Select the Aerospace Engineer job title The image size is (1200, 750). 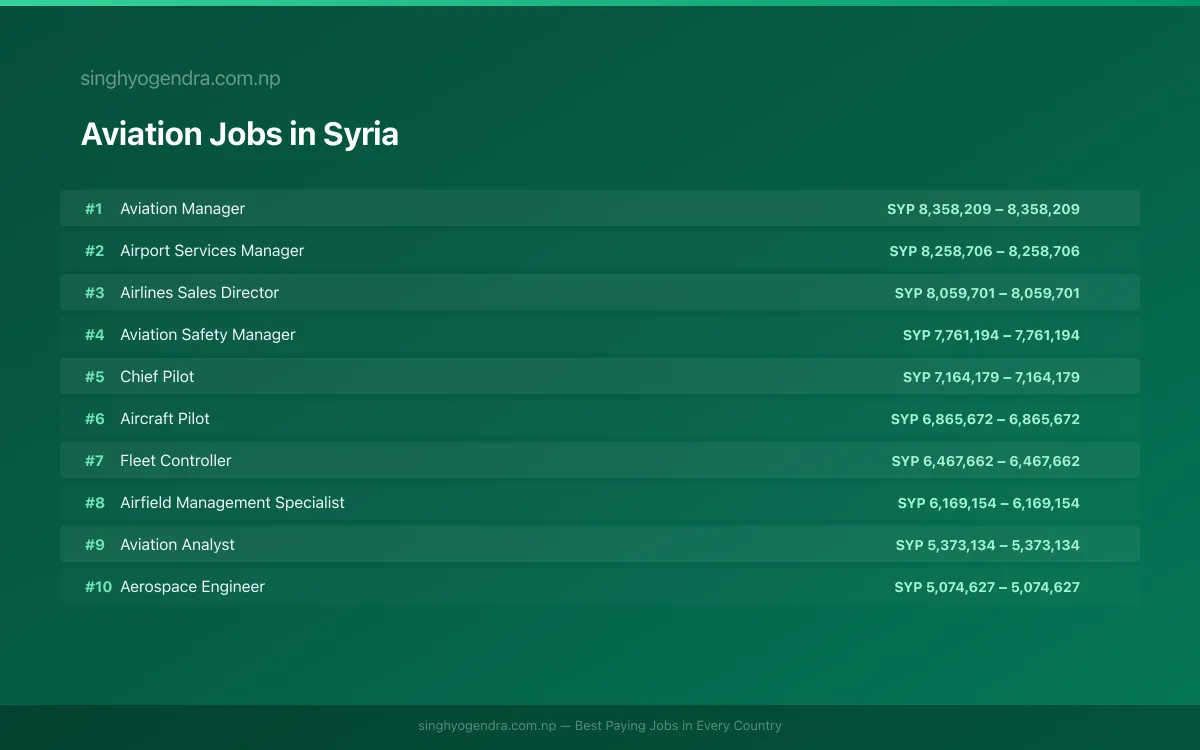[x=192, y=587]
